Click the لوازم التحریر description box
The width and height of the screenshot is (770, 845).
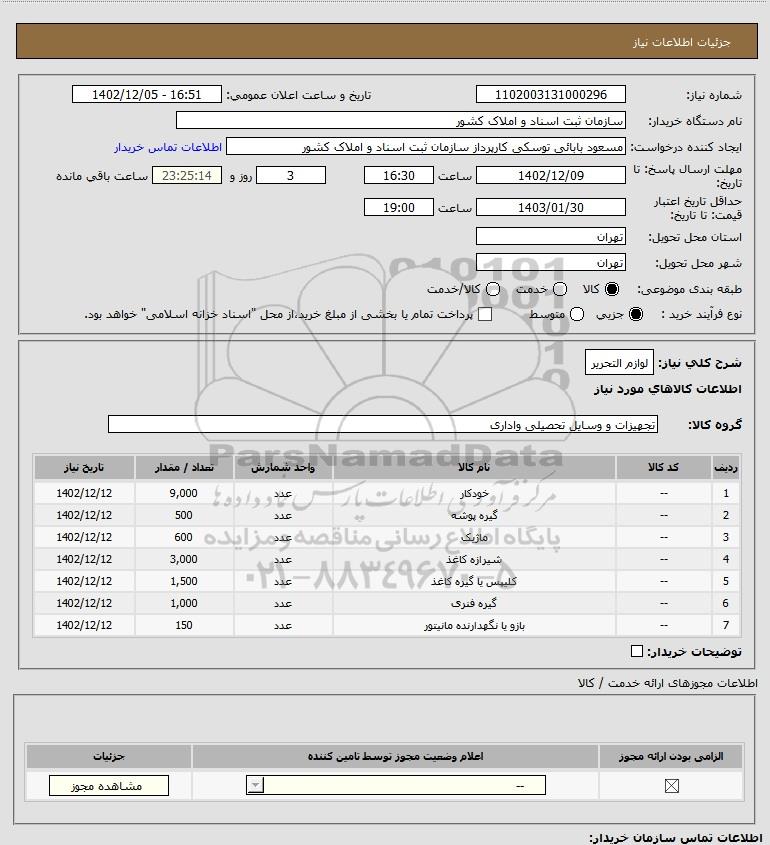619,363
